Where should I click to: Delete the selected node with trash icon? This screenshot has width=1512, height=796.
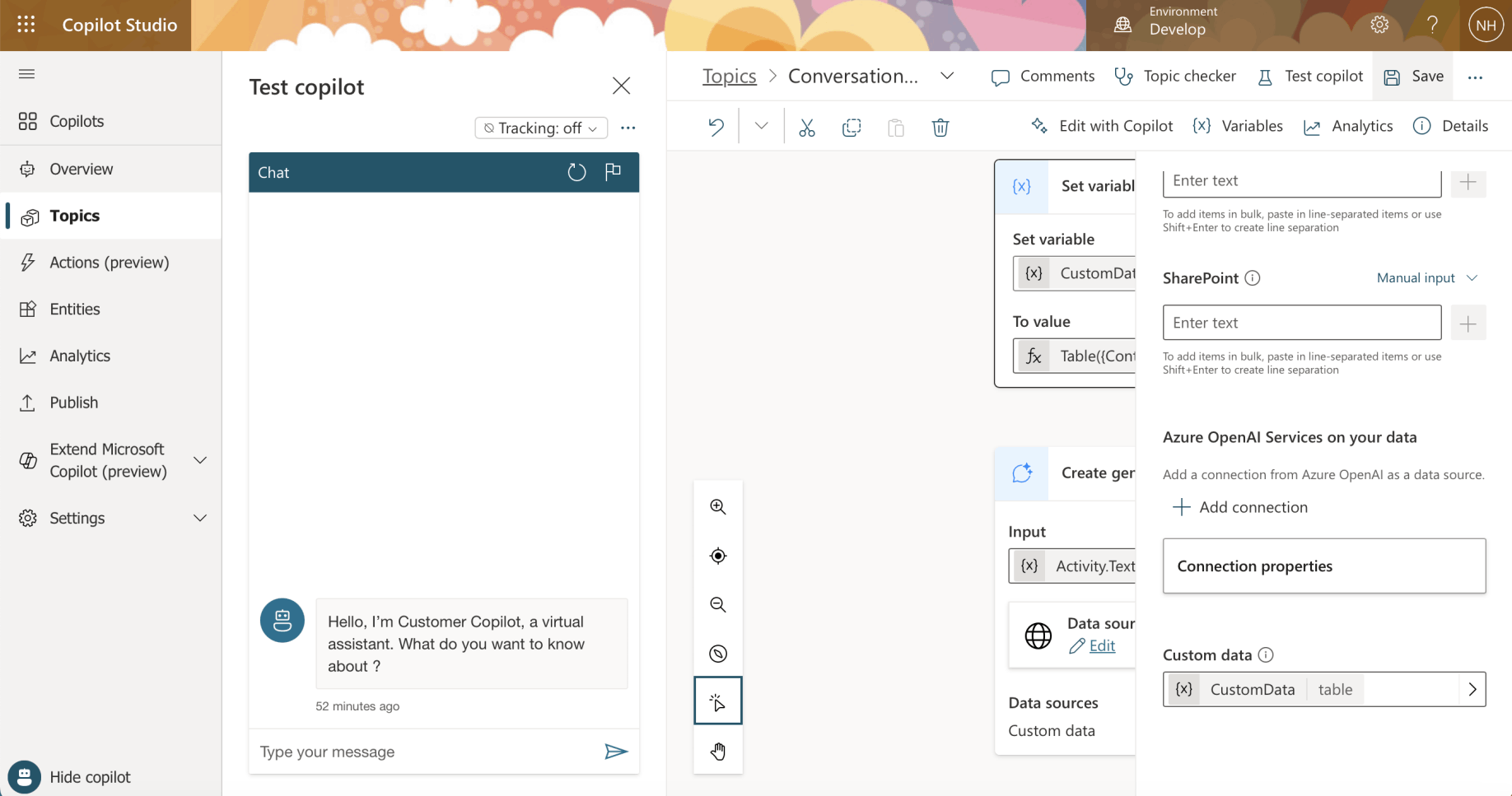tap(940, 127)
